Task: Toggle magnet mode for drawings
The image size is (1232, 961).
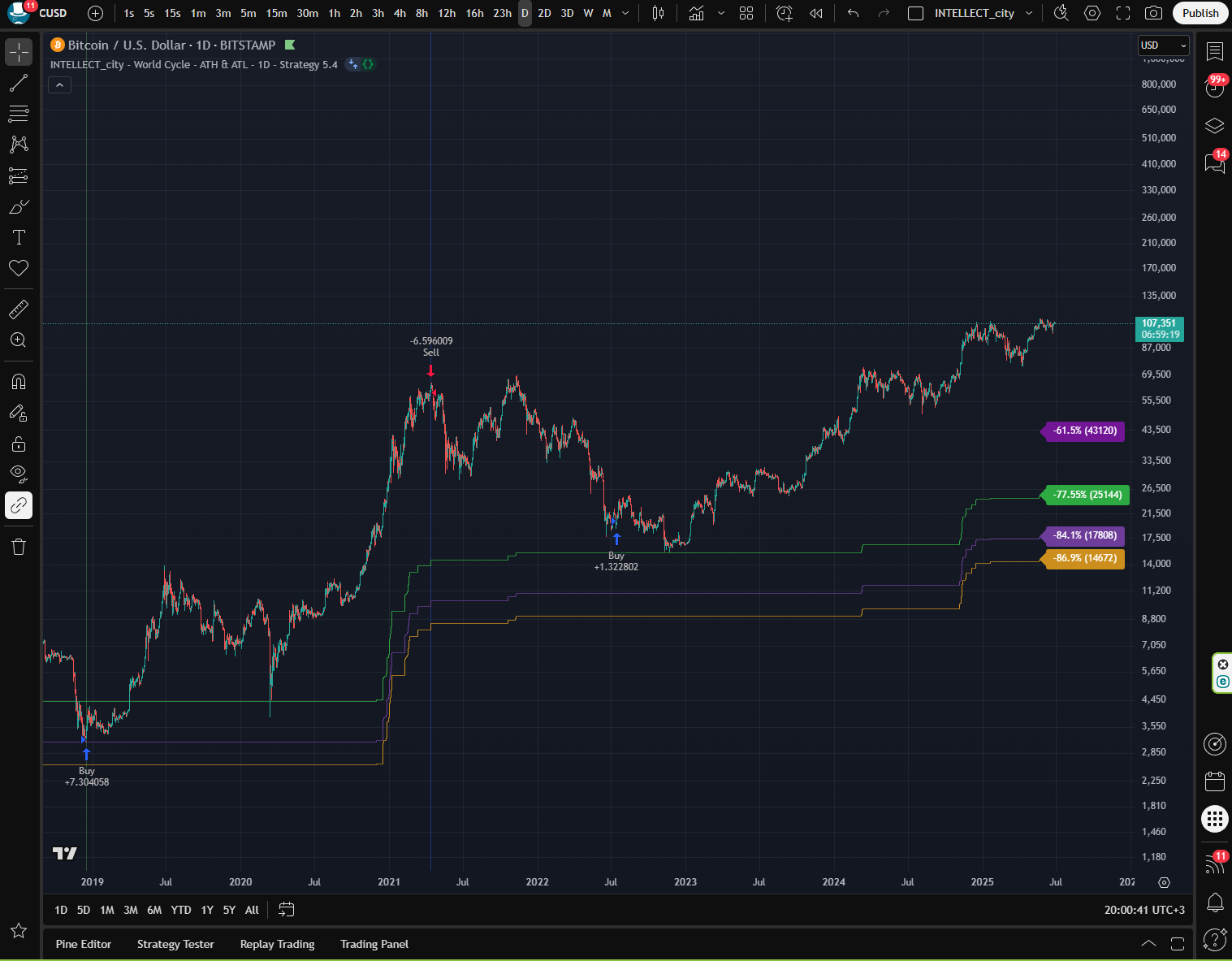Action: (x=19, y=382)
